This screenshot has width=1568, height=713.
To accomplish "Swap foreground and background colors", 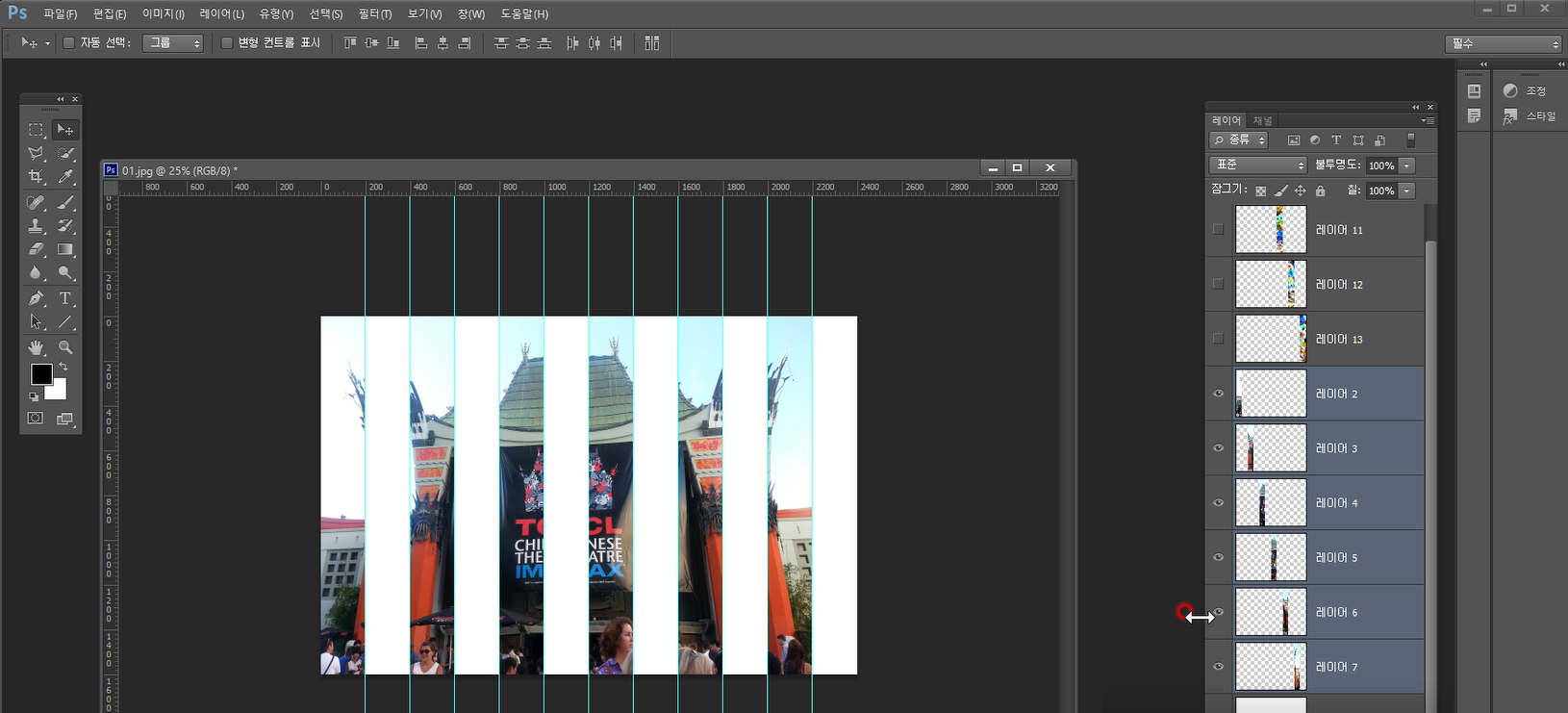I will pyautogui.click(x=63, y=368).
